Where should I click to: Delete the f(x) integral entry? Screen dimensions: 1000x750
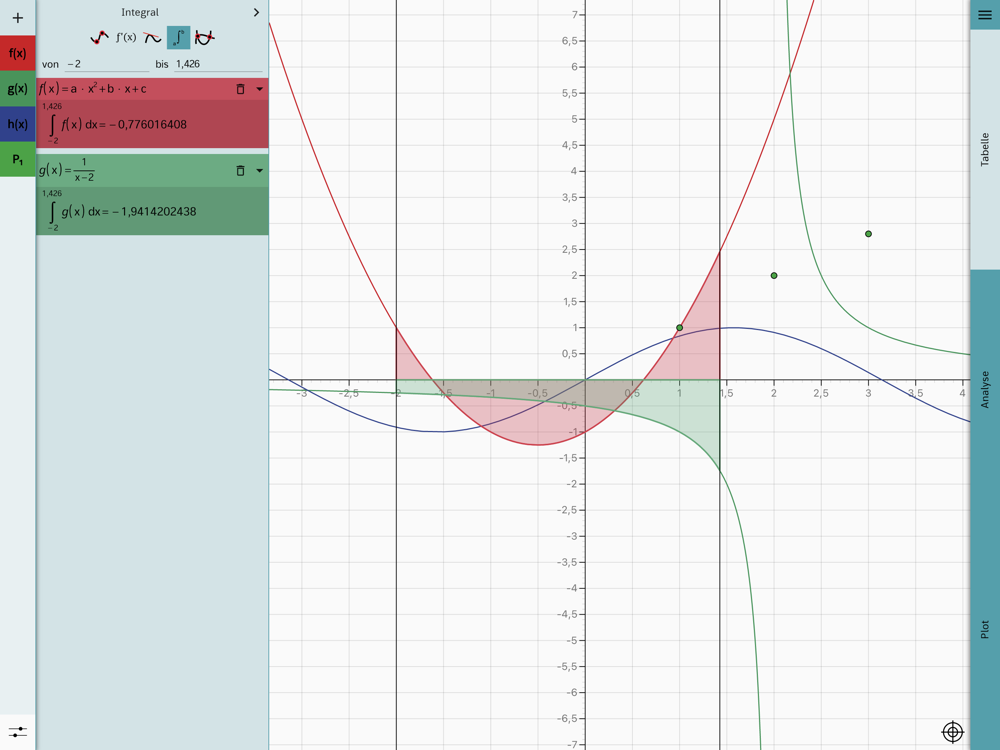pyautogui.click(x=240, y=89)
